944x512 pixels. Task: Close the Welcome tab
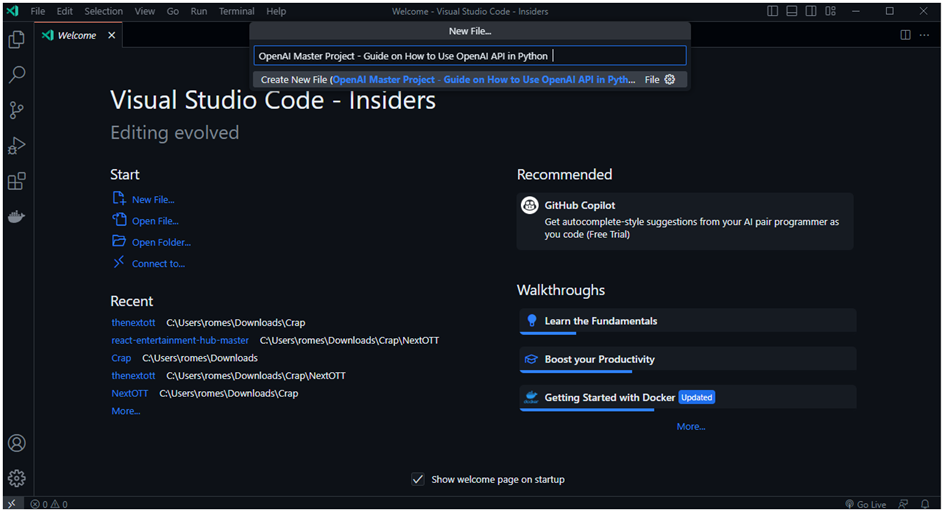click(x=111, y=36)
